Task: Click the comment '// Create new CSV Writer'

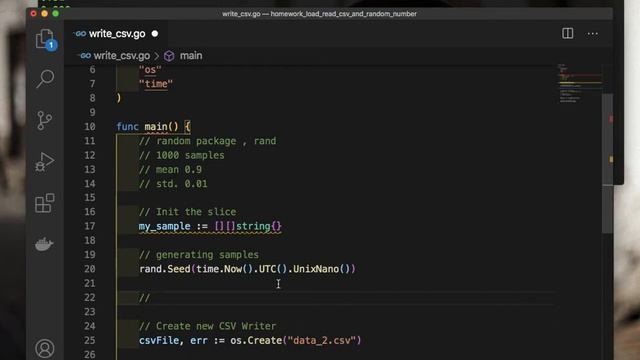Action: (x=207, y=326)
